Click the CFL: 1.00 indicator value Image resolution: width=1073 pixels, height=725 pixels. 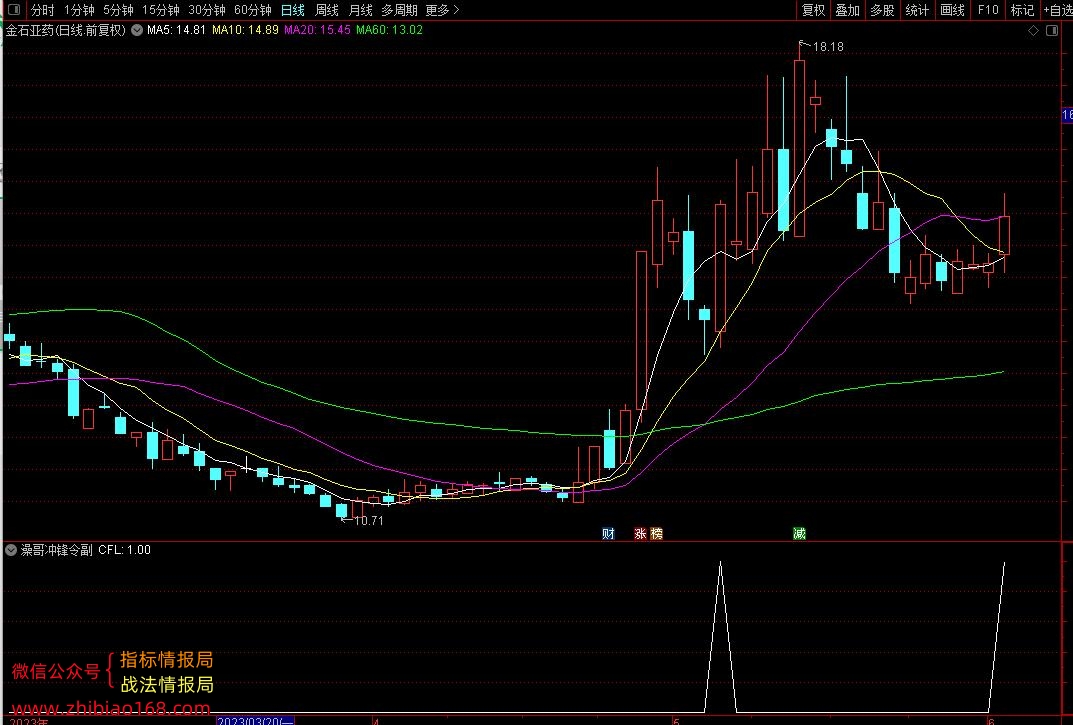click(125, 550)
